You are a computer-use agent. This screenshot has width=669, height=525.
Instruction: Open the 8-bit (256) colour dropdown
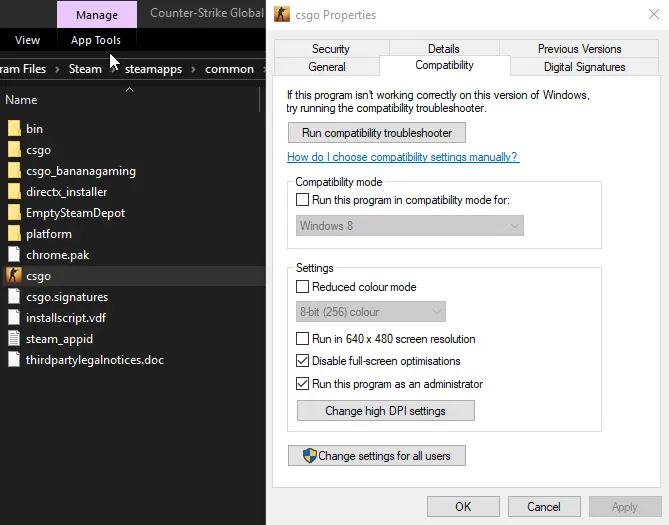click(371, 312)
